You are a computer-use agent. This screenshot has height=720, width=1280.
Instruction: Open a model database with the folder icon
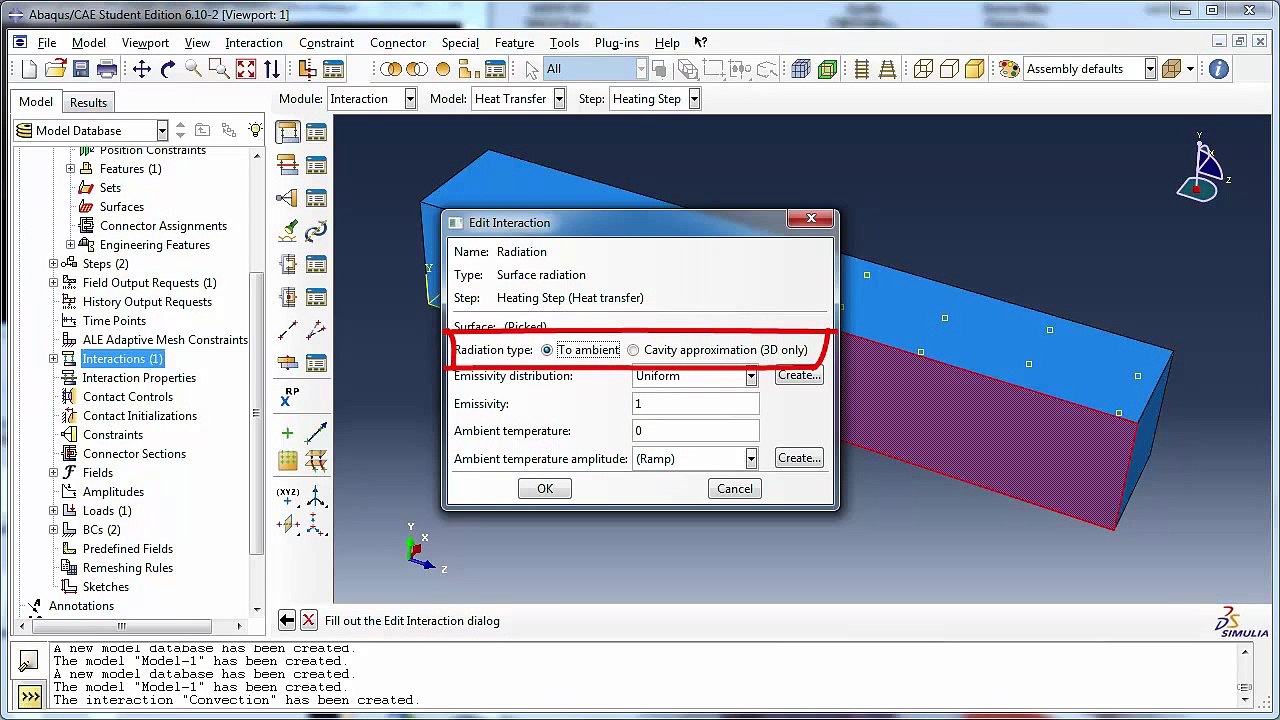pos(55,69)
